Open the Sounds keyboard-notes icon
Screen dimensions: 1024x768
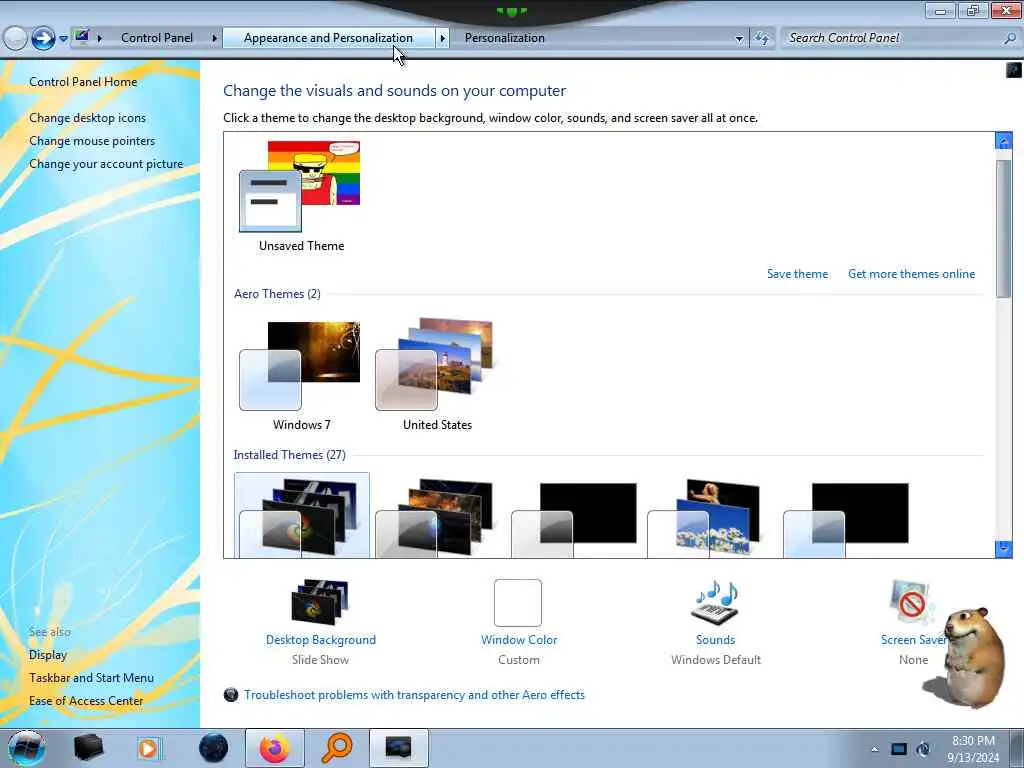(x=716, y=601)
